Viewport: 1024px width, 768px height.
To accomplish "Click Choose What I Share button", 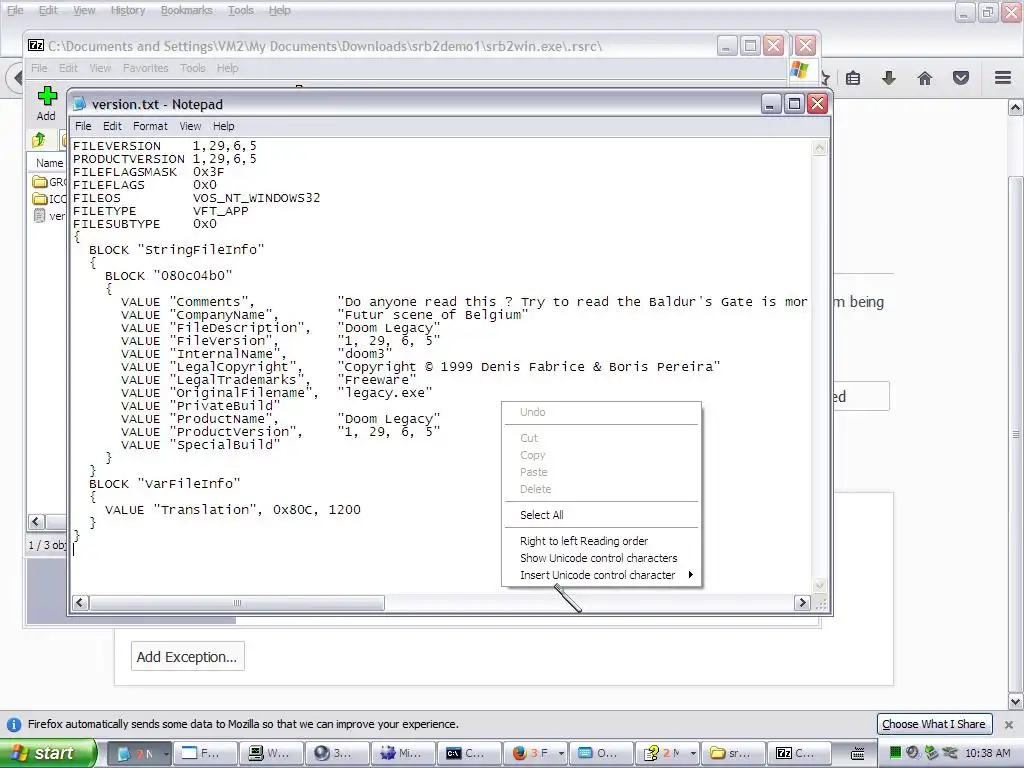I will coord(934,724).
